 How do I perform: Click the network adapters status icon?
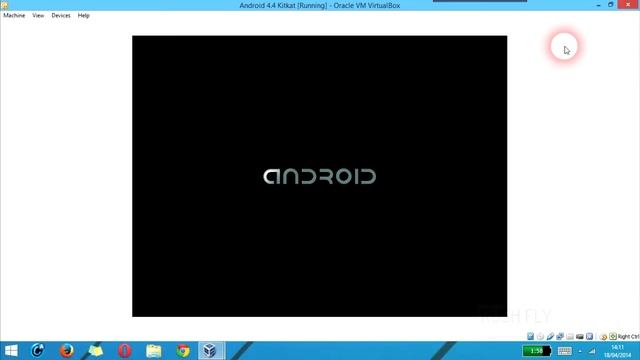click(560, 336)
